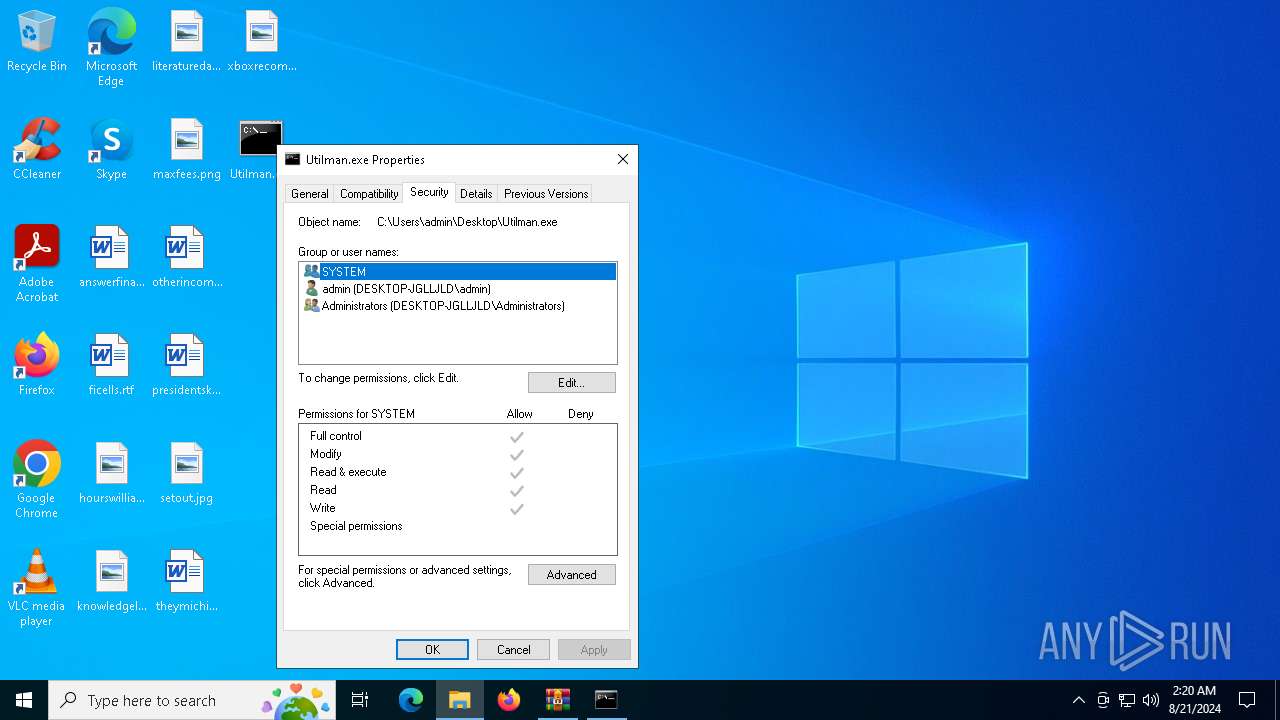Screen dimensions: 1280x720
Task: Open the Windows Start menu
Action: [x=24, y=700]
